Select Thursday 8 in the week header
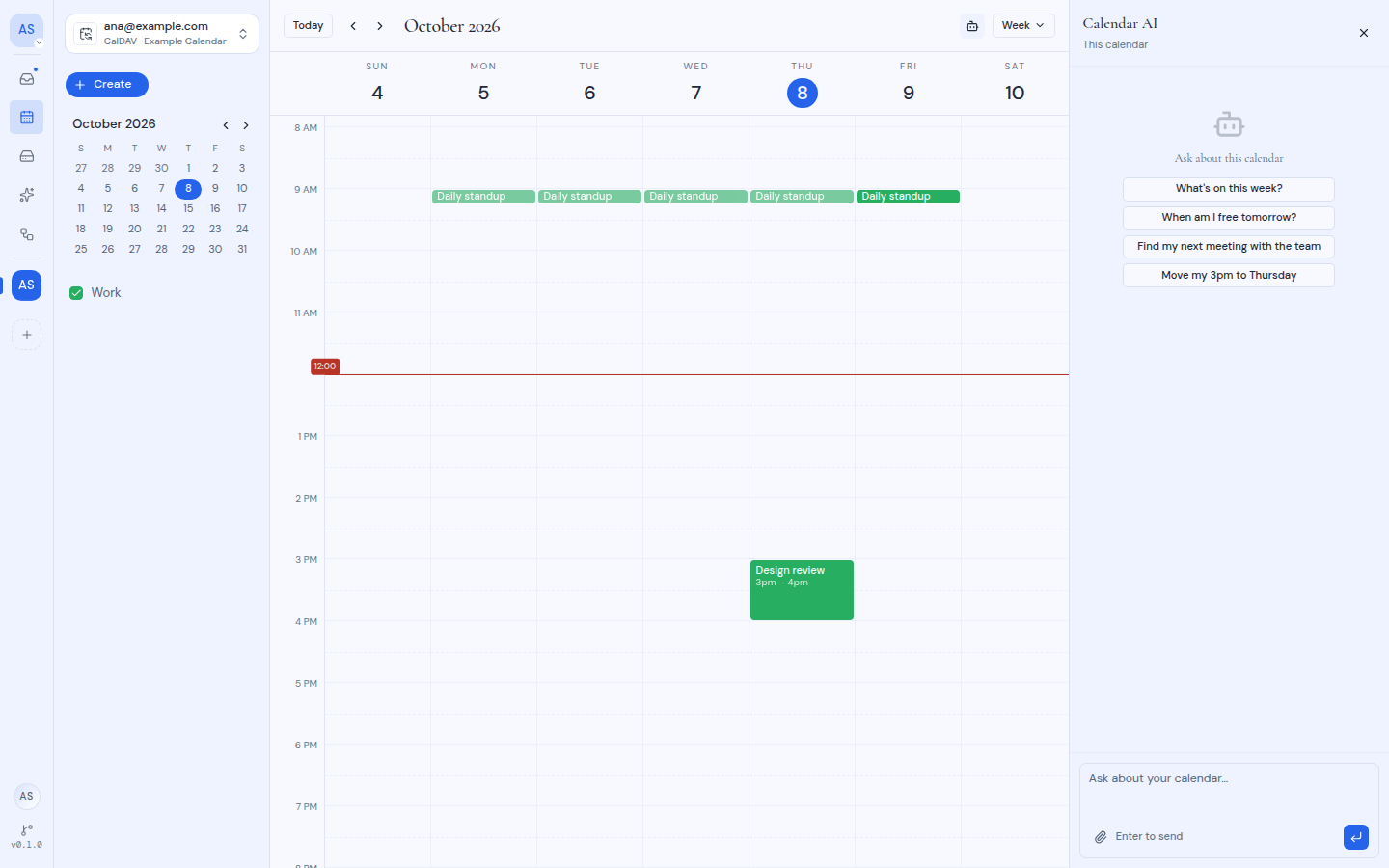 [803, 94]
